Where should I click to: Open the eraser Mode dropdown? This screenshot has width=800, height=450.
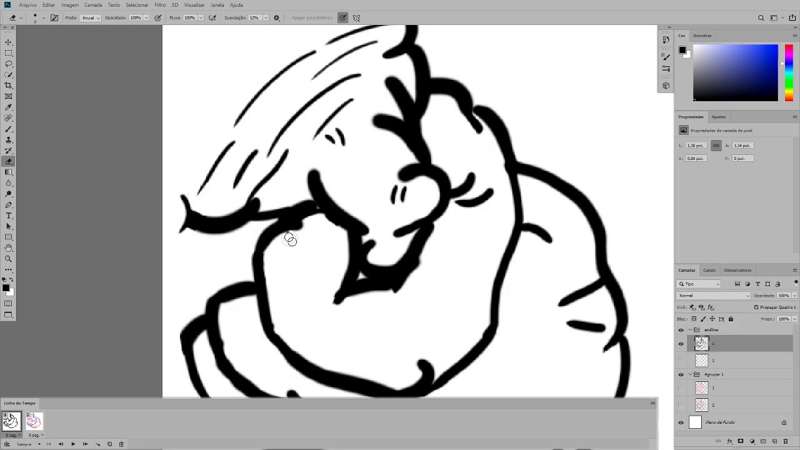pos(90,18)
